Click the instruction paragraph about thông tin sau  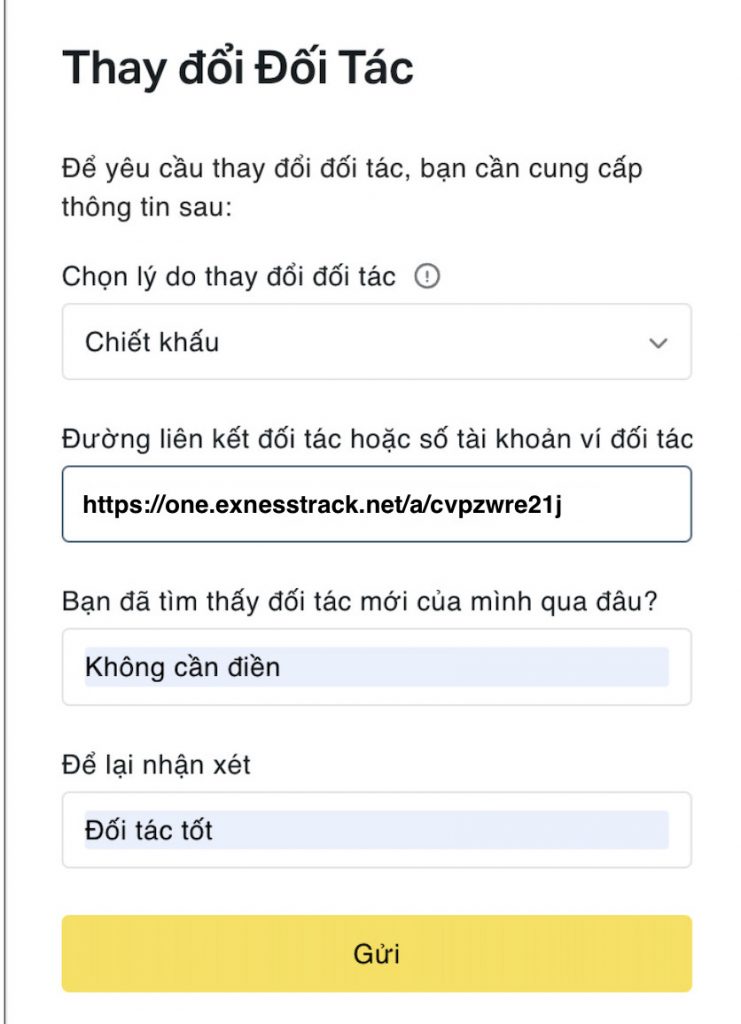pyautogui.click(x=352, y=188)
